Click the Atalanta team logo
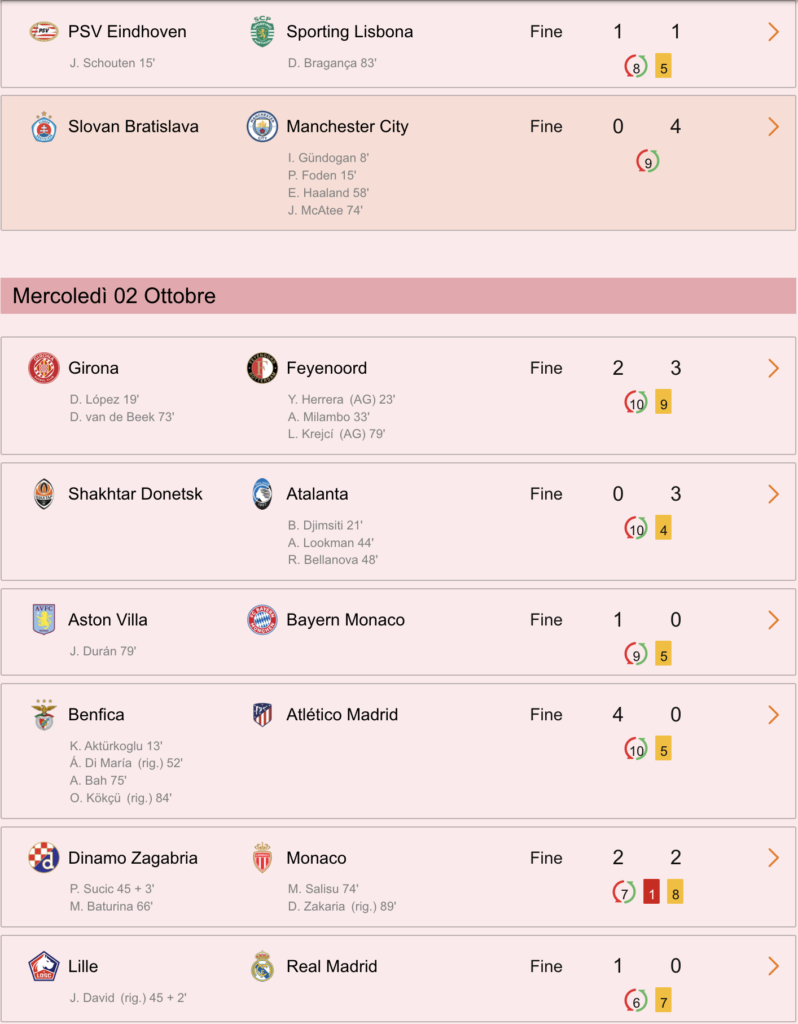 [x=263, y=494]
